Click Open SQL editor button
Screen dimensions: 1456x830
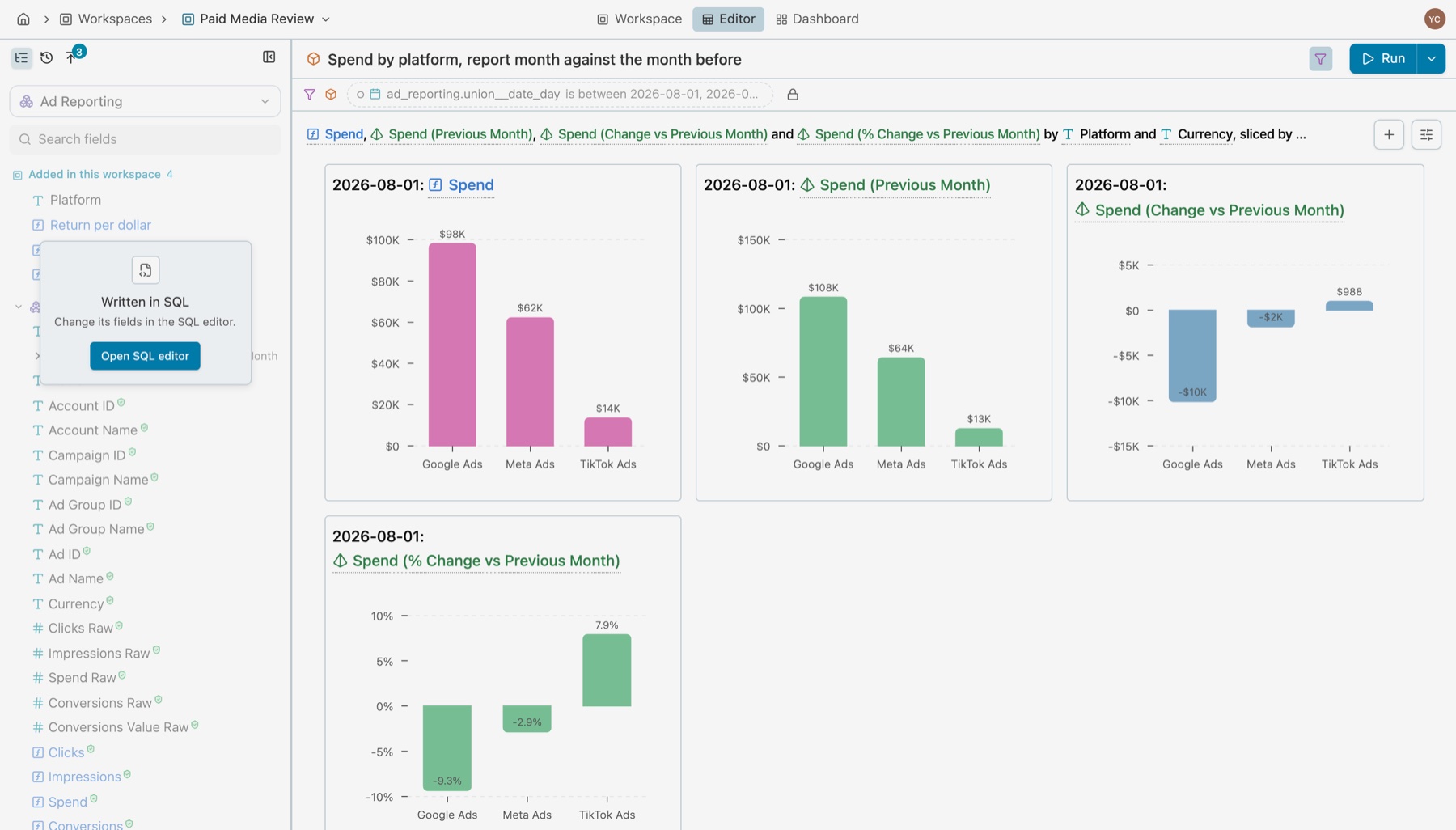point(145,356)
